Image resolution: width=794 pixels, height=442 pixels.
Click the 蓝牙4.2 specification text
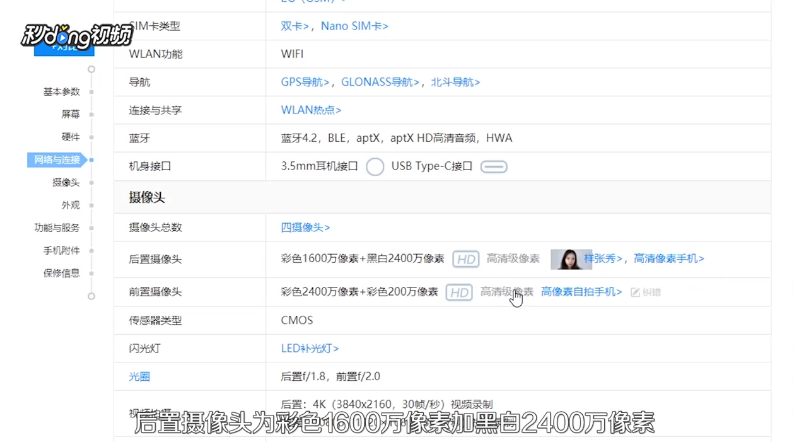[x=396, y=138]
